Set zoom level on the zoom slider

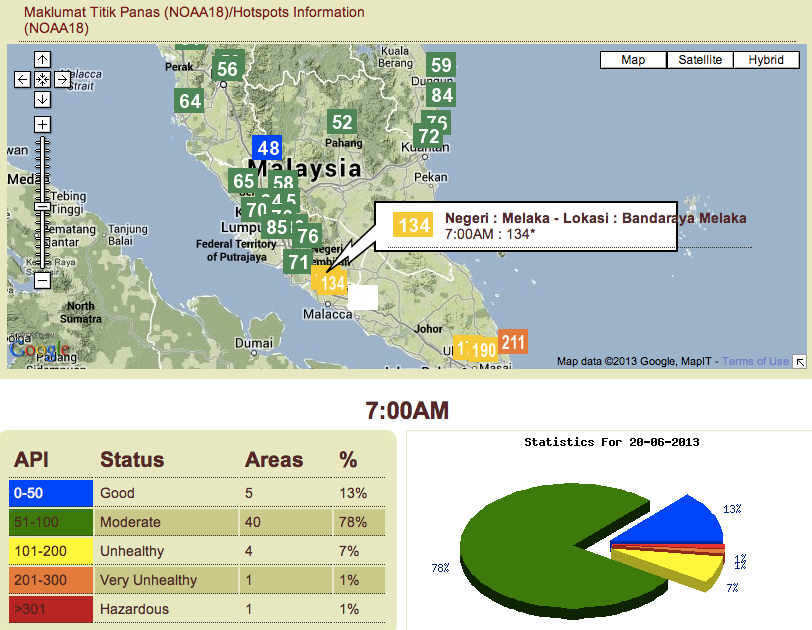tap(42, 200)
